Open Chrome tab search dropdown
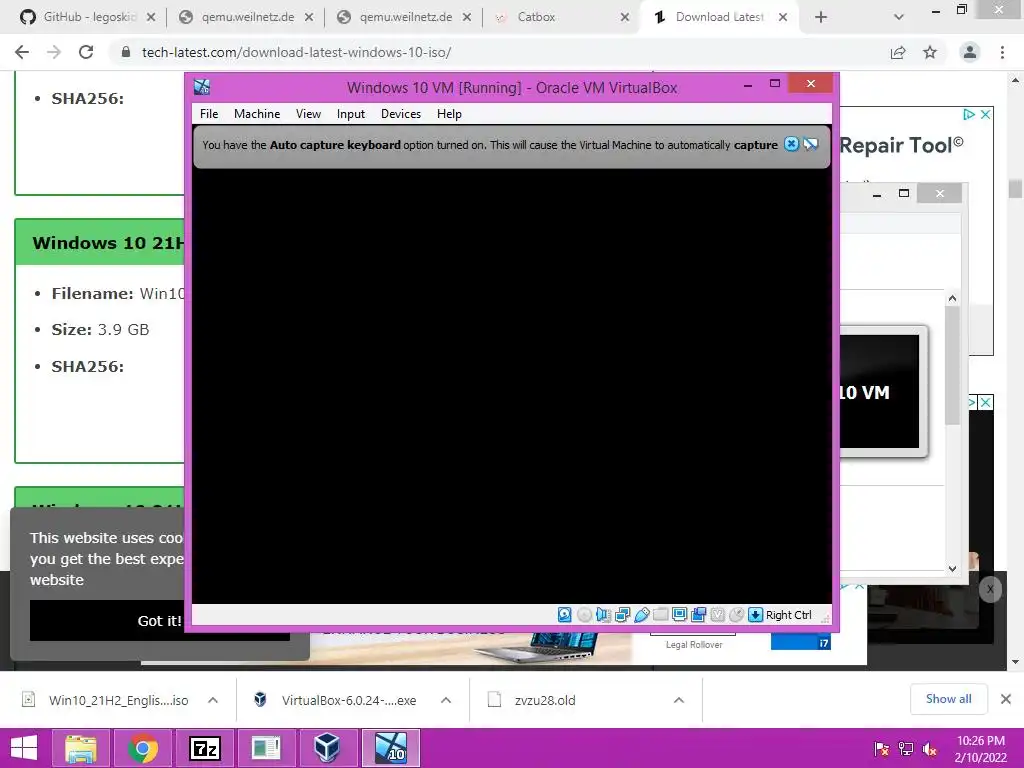Viewport: 1024px width, 768px height. 899,17
